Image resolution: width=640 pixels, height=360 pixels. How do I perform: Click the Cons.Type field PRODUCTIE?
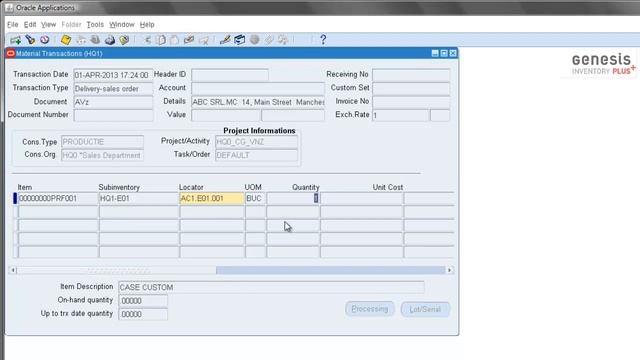102,142
